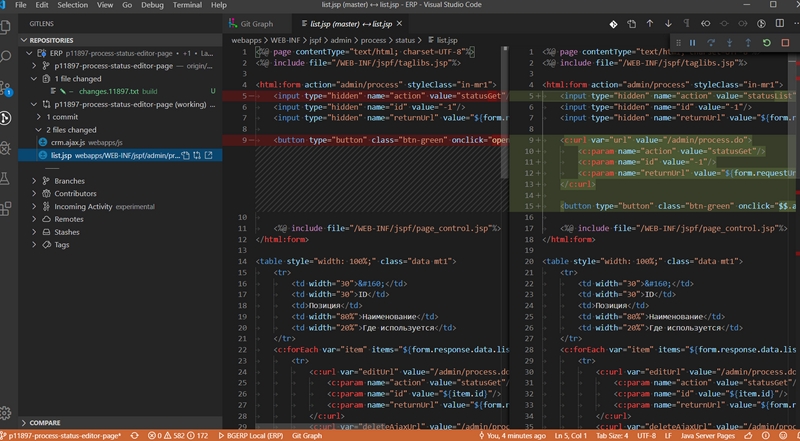Click Git Graph in the status bar

(306, 436)
